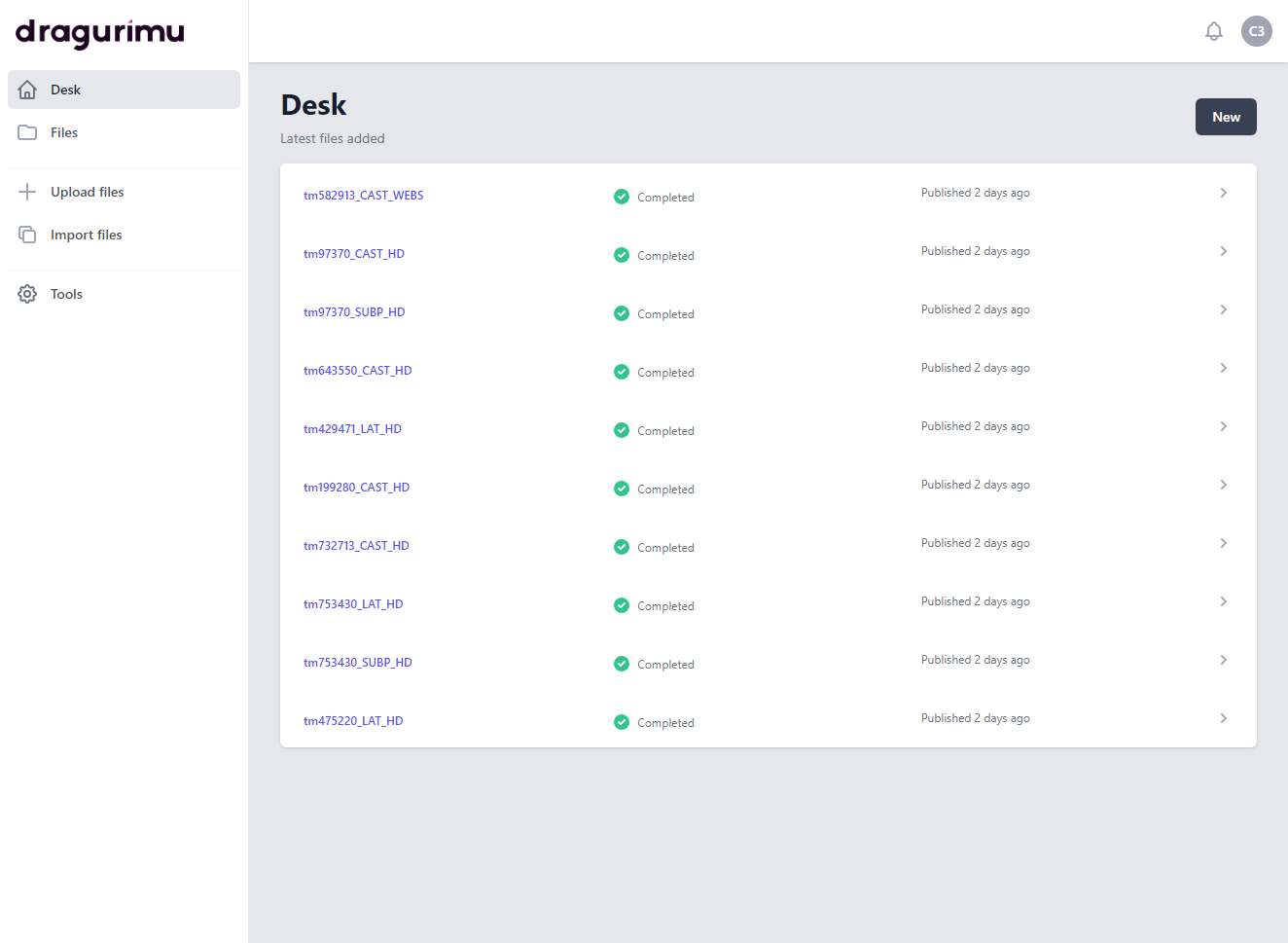Open the chevron for tm753430_SUBP_HD

(1223, 660)
